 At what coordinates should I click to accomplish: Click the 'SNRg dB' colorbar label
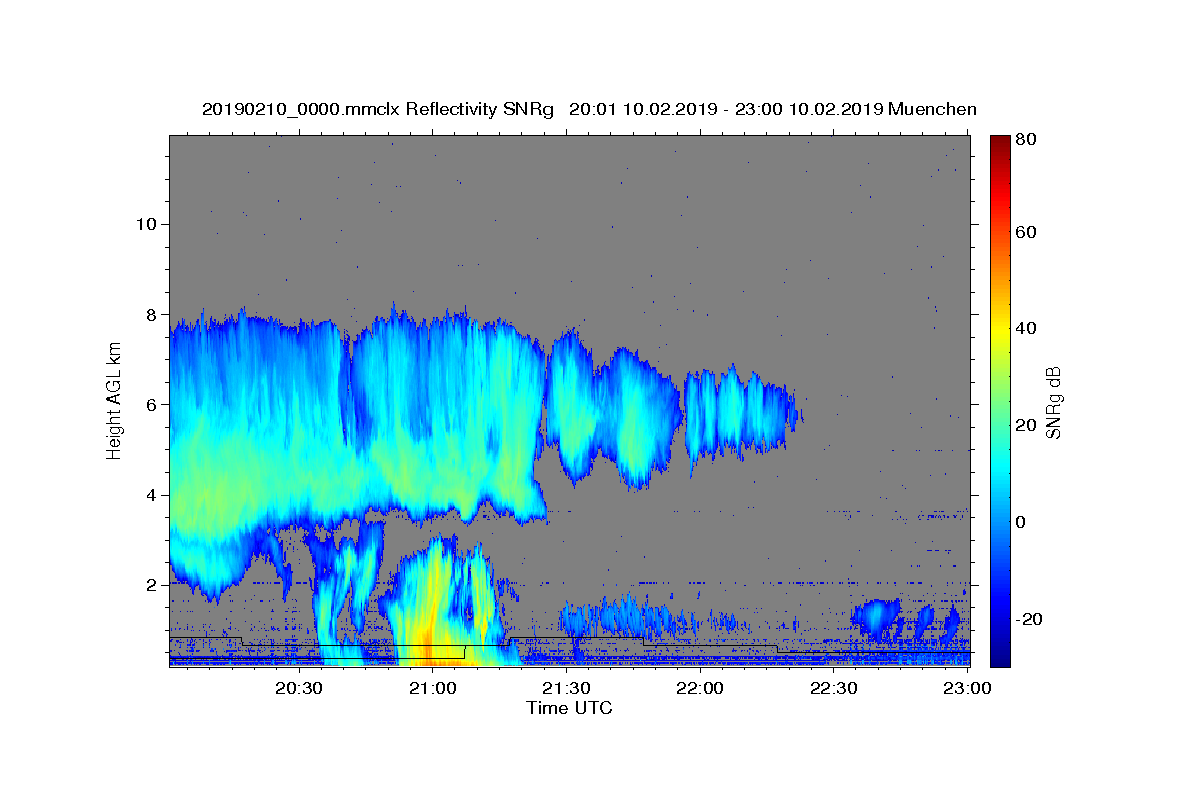(1053, 402)
